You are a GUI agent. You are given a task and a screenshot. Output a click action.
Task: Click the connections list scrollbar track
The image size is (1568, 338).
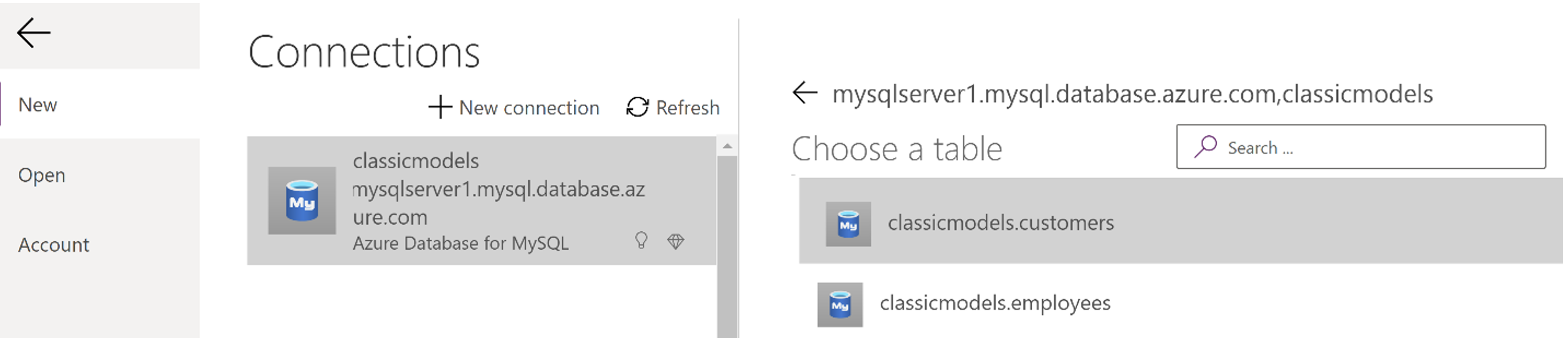pyautogui.click(x=727, y=246)
